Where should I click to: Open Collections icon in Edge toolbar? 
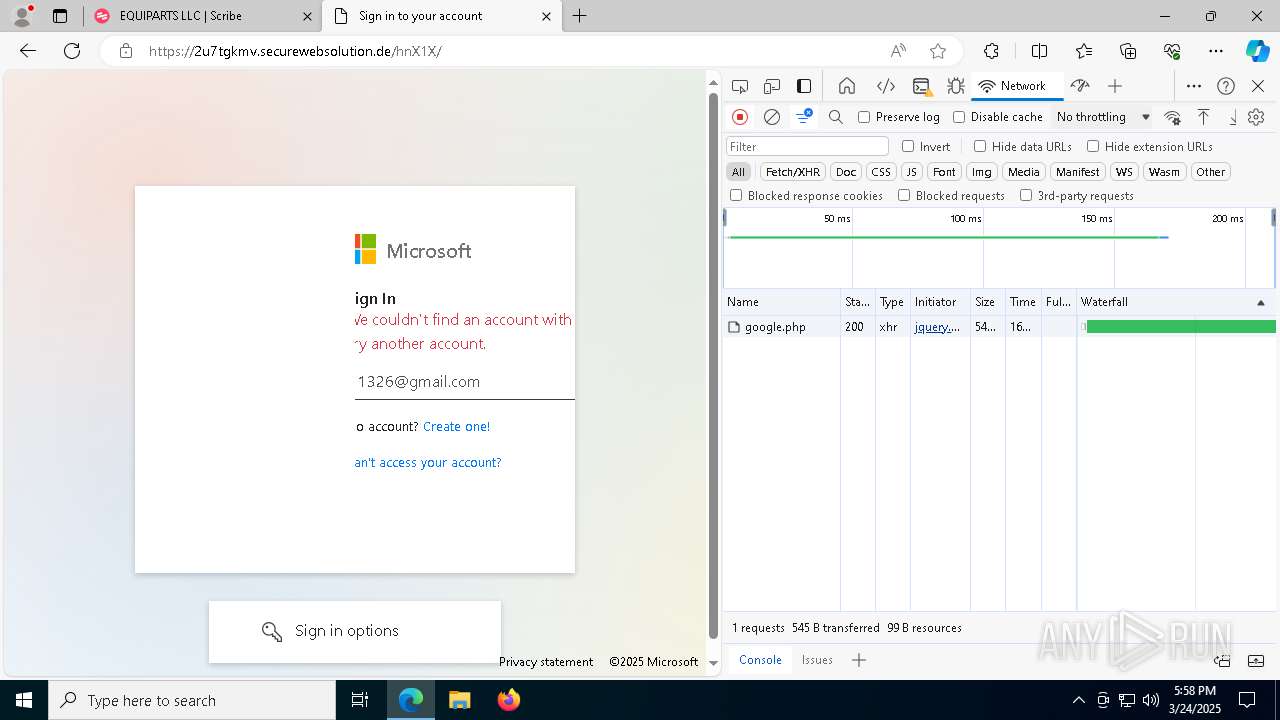(1128, 51)
